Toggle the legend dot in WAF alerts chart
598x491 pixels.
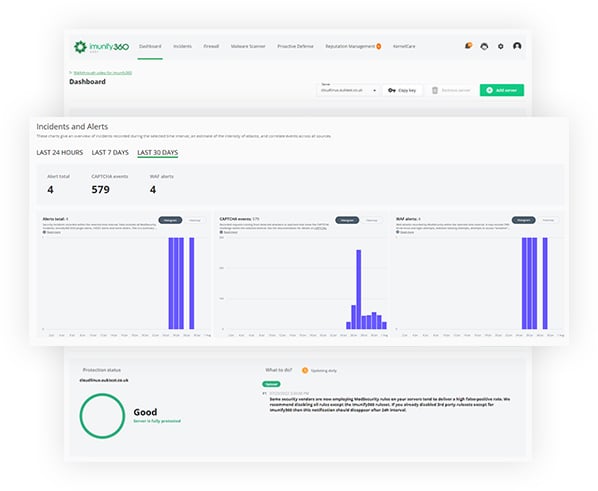(x=398, y=232)
